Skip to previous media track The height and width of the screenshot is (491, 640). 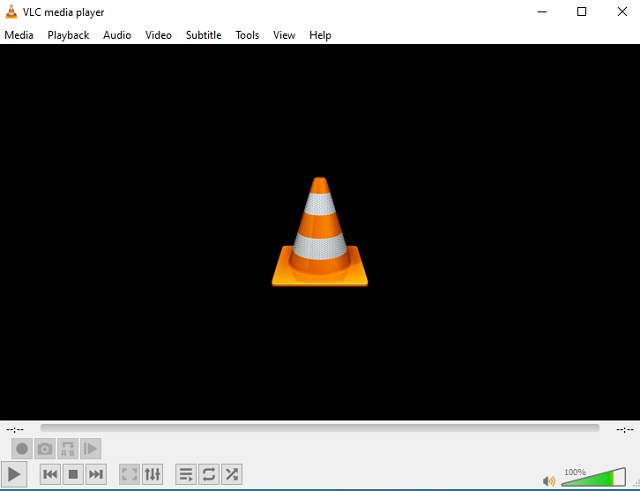coord(50,474)
